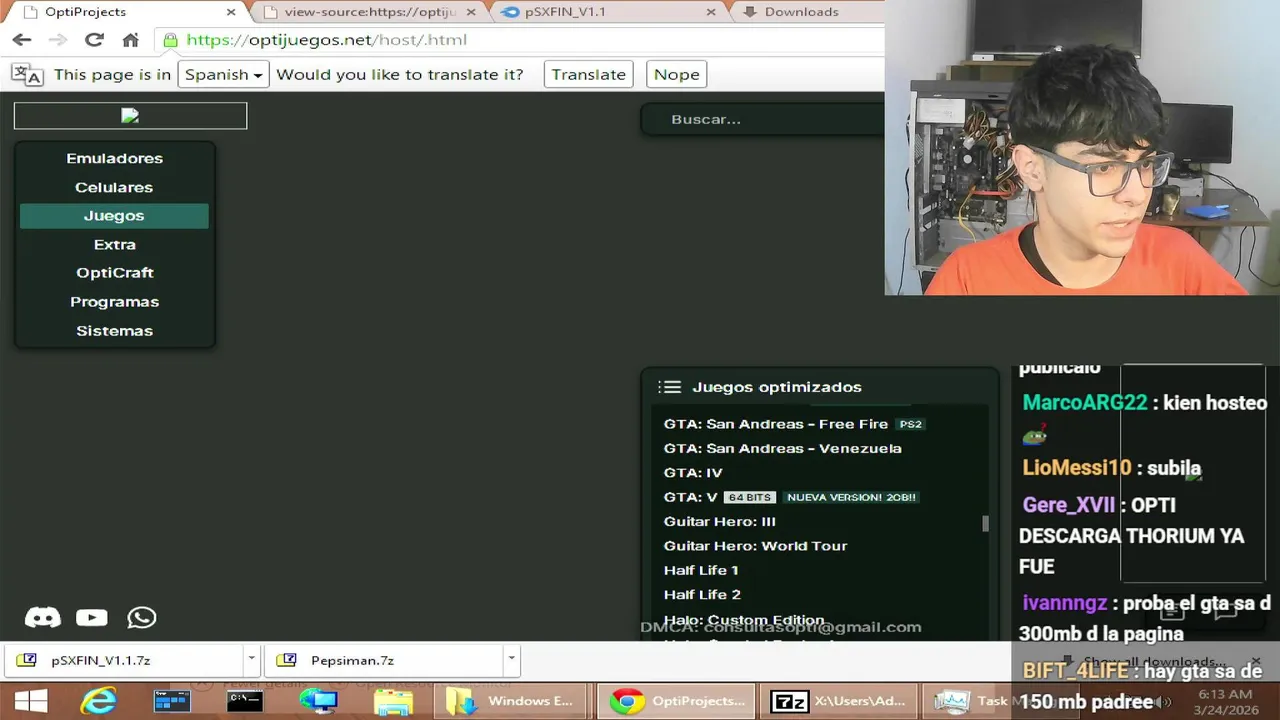
Task: Open the File Explorer folder taskbar icon
Action: pos(393,701)
